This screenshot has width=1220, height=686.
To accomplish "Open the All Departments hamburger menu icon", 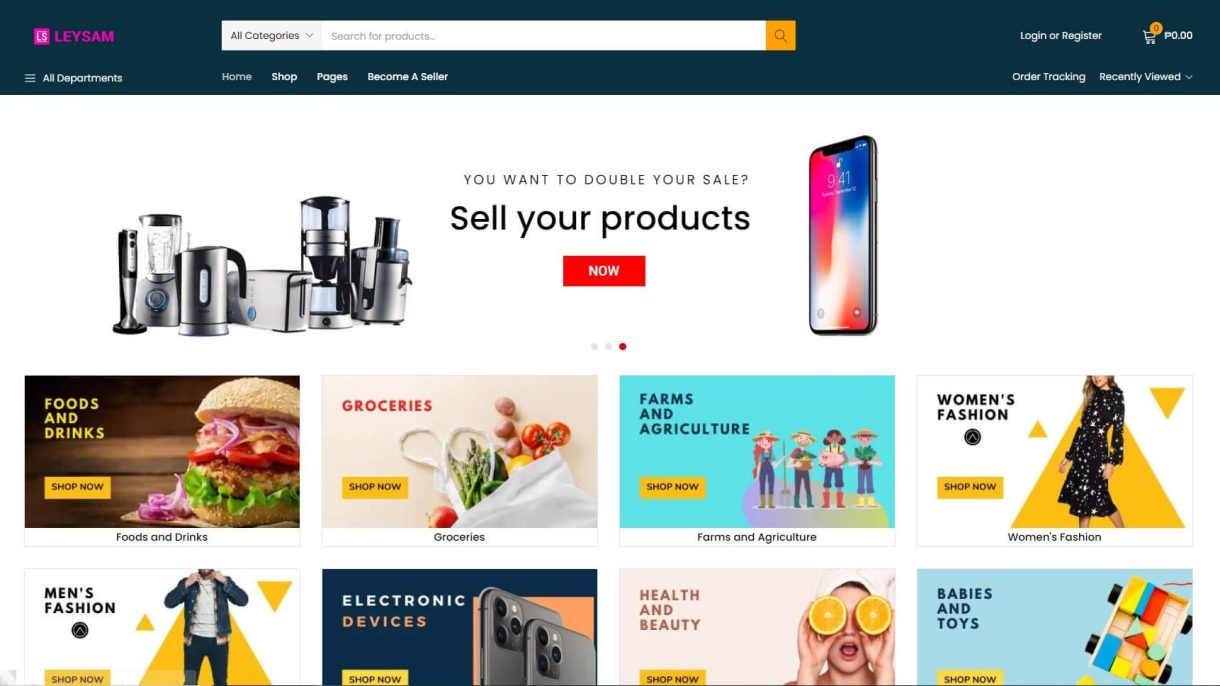I will pos(30,78).
